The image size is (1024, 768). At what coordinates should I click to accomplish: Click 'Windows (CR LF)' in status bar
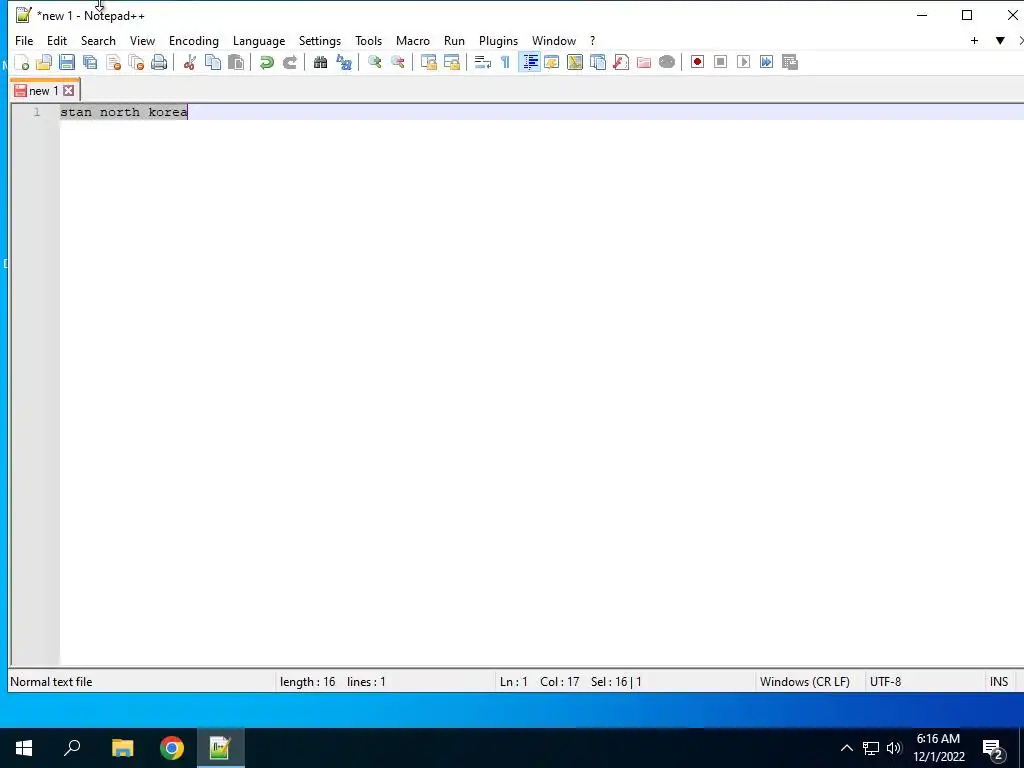[x=805, y=682]
